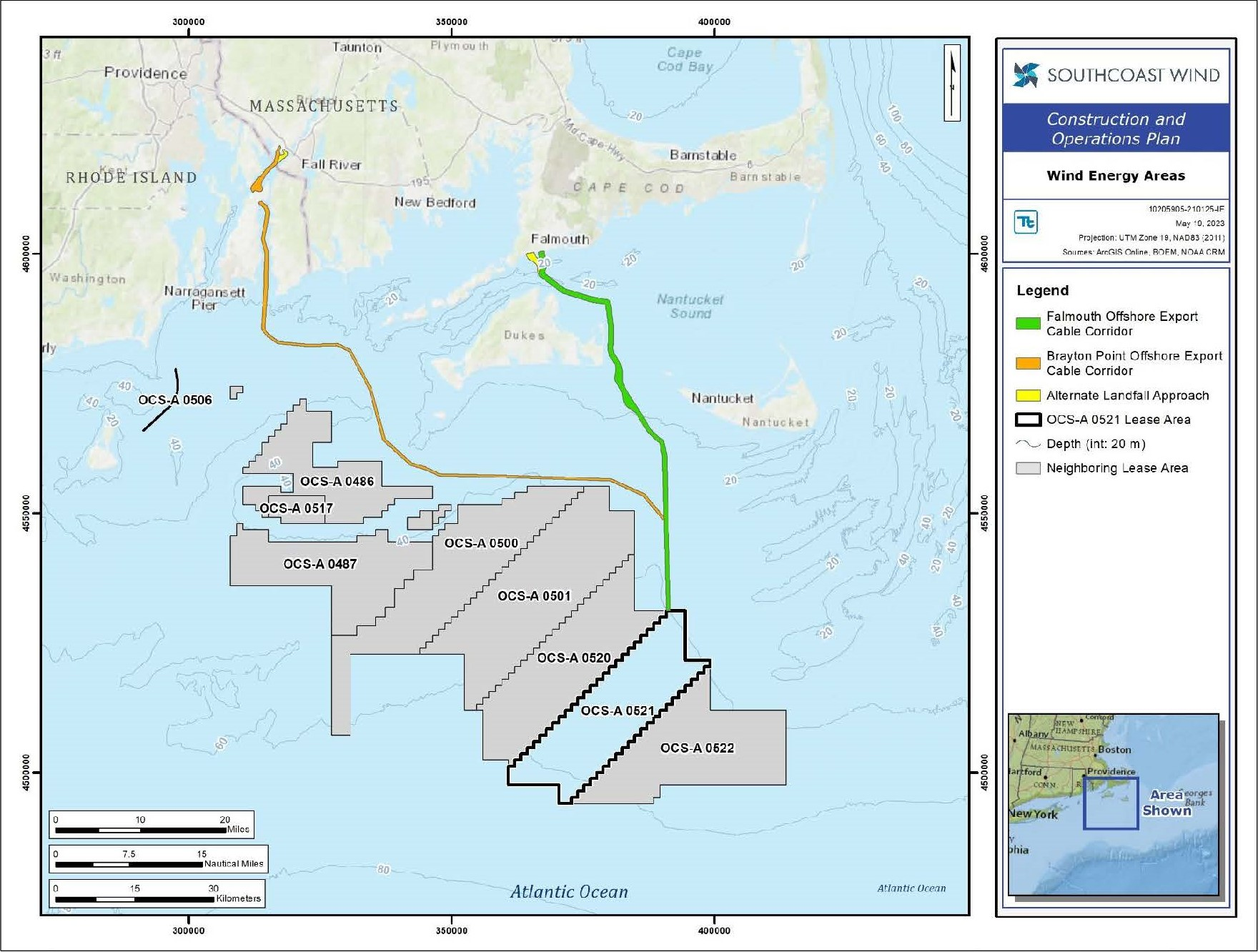Click the gray Neighboring Lease Area swatch

pyautogui.click(x=1028, y=468)
